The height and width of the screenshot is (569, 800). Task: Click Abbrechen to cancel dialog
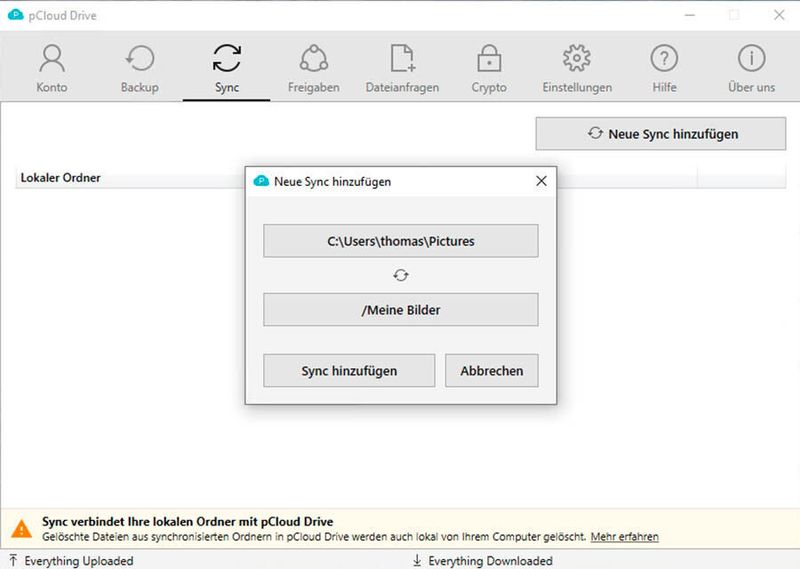pyautogui.click(x=491, y=370)
